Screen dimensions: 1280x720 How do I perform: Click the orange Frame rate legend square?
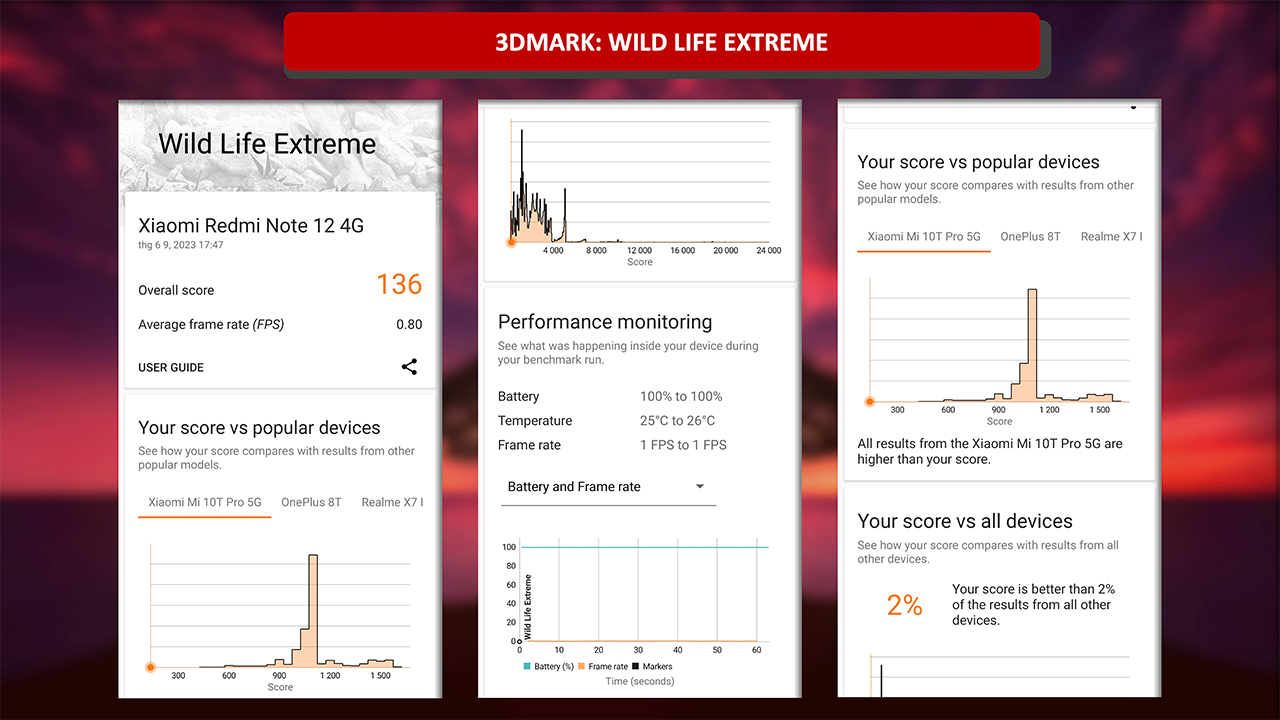pyautogui.click(x=582, y=666)
